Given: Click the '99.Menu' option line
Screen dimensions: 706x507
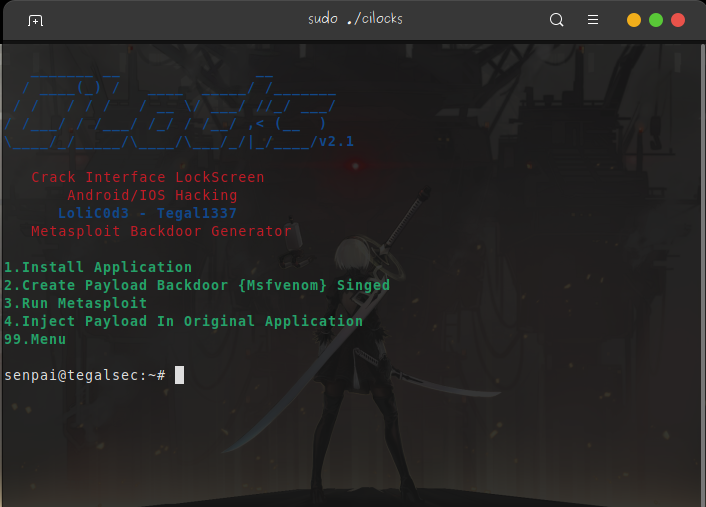Looking at the screenshot, I should [x=35, y=340].
